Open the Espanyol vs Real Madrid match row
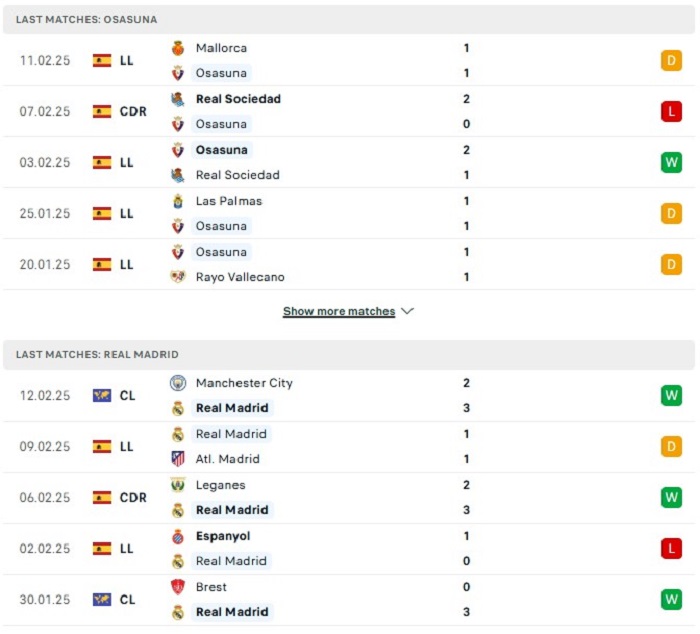The width and height of the screenshot is (700, 634). click(349, 549)
